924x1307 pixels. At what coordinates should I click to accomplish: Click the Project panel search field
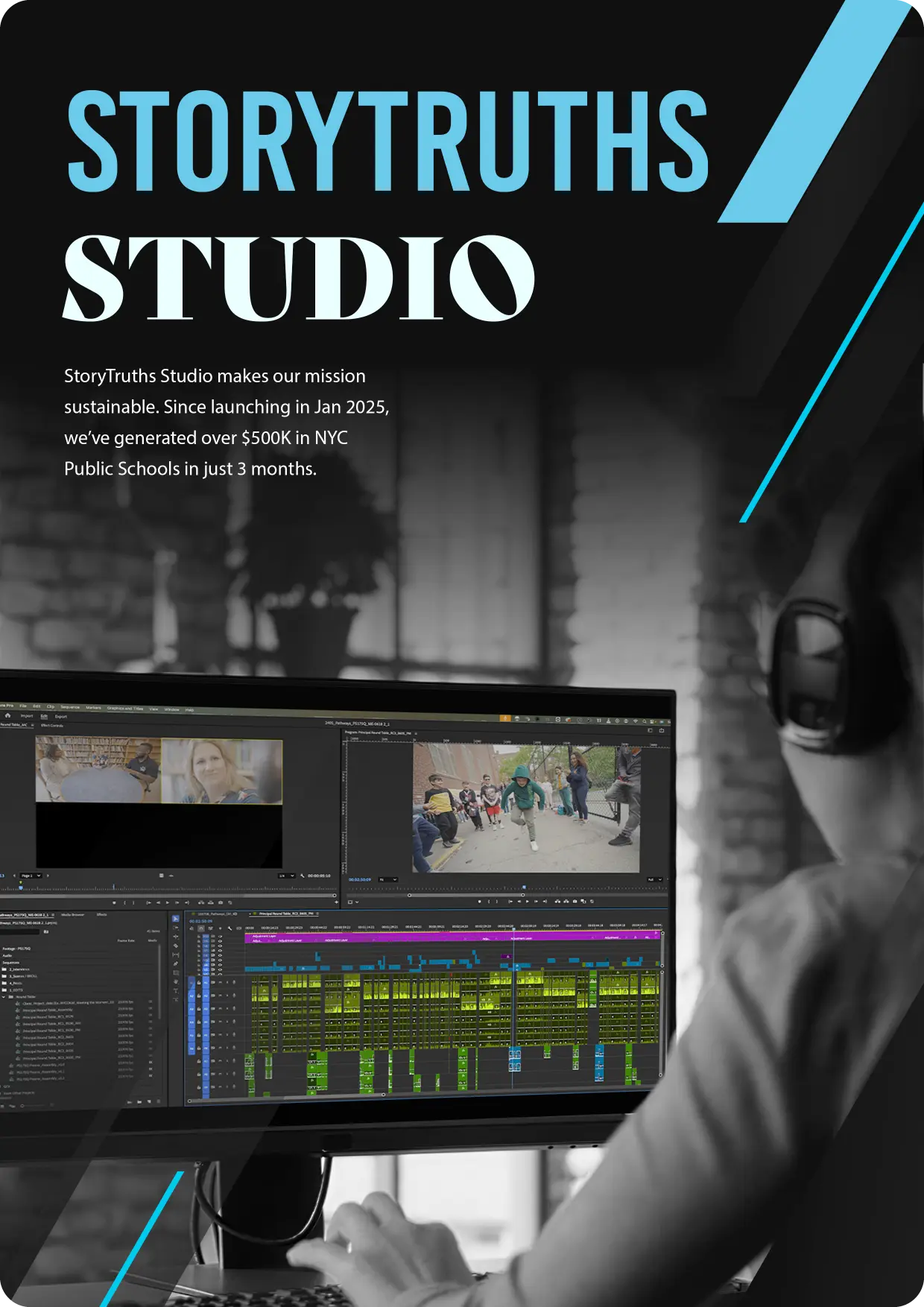[19, 931]
